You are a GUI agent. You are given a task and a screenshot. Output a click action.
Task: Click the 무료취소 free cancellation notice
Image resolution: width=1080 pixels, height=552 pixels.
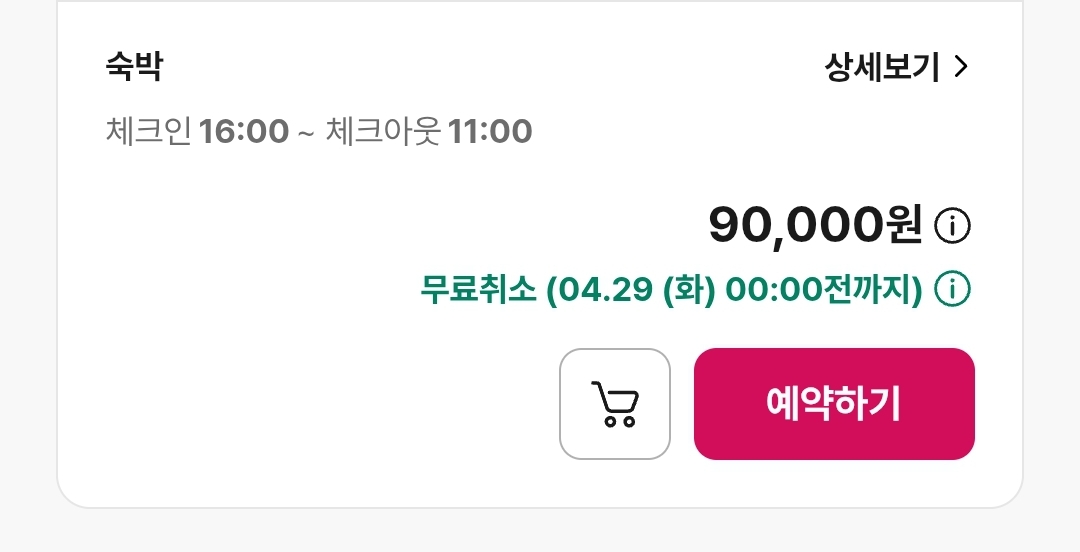tap(672, 289)
